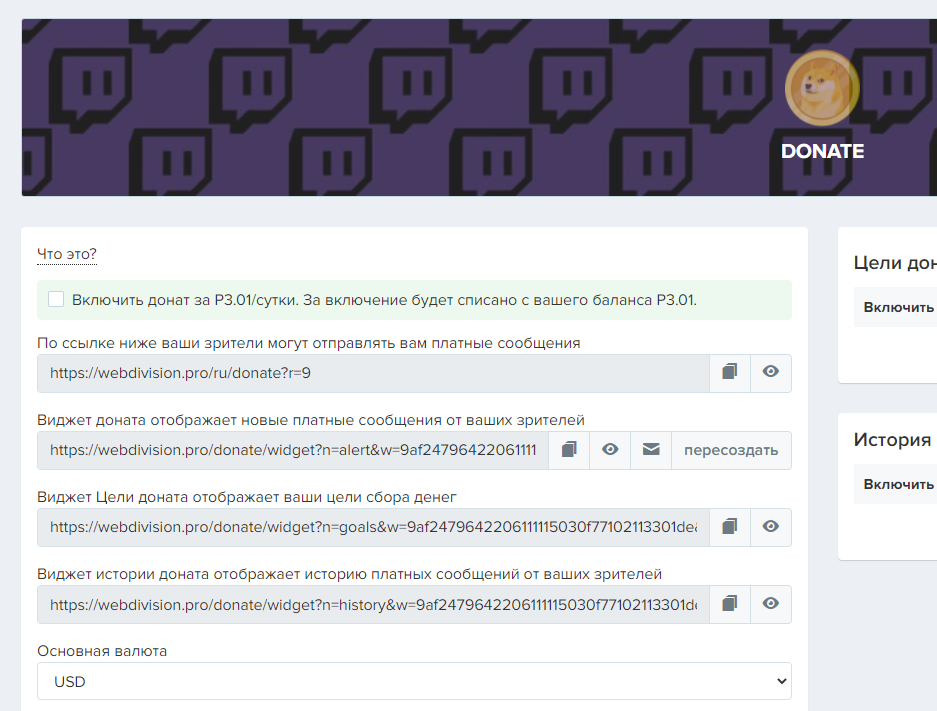Preview the donation history widget

(x=771, y=604)
